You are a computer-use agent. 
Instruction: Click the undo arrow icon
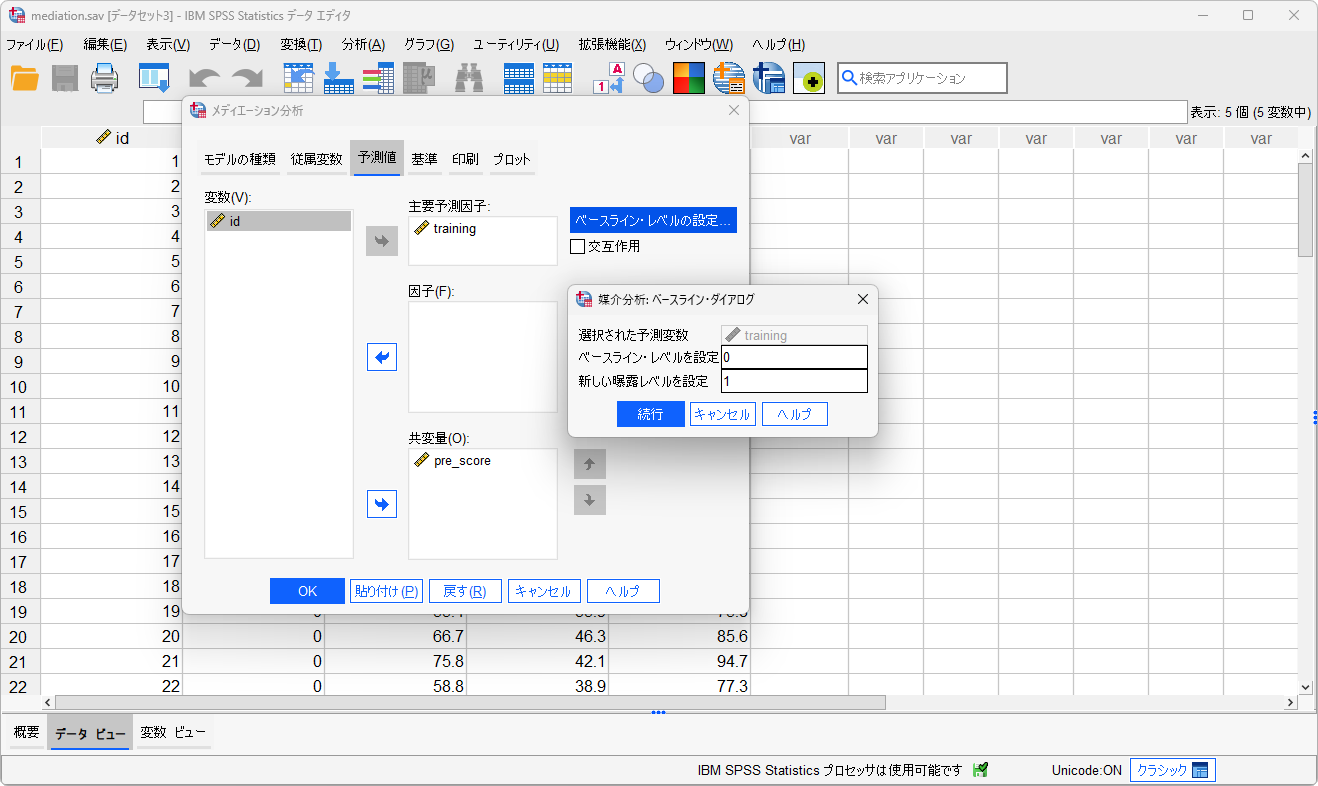click(205, 79)
